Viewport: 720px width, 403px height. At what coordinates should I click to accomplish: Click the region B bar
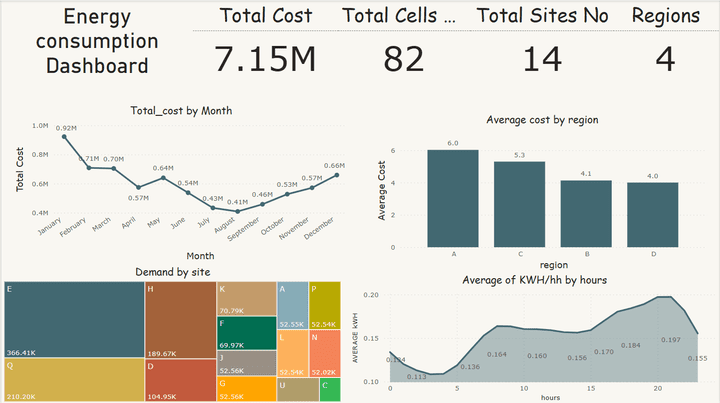coord(586,214)
